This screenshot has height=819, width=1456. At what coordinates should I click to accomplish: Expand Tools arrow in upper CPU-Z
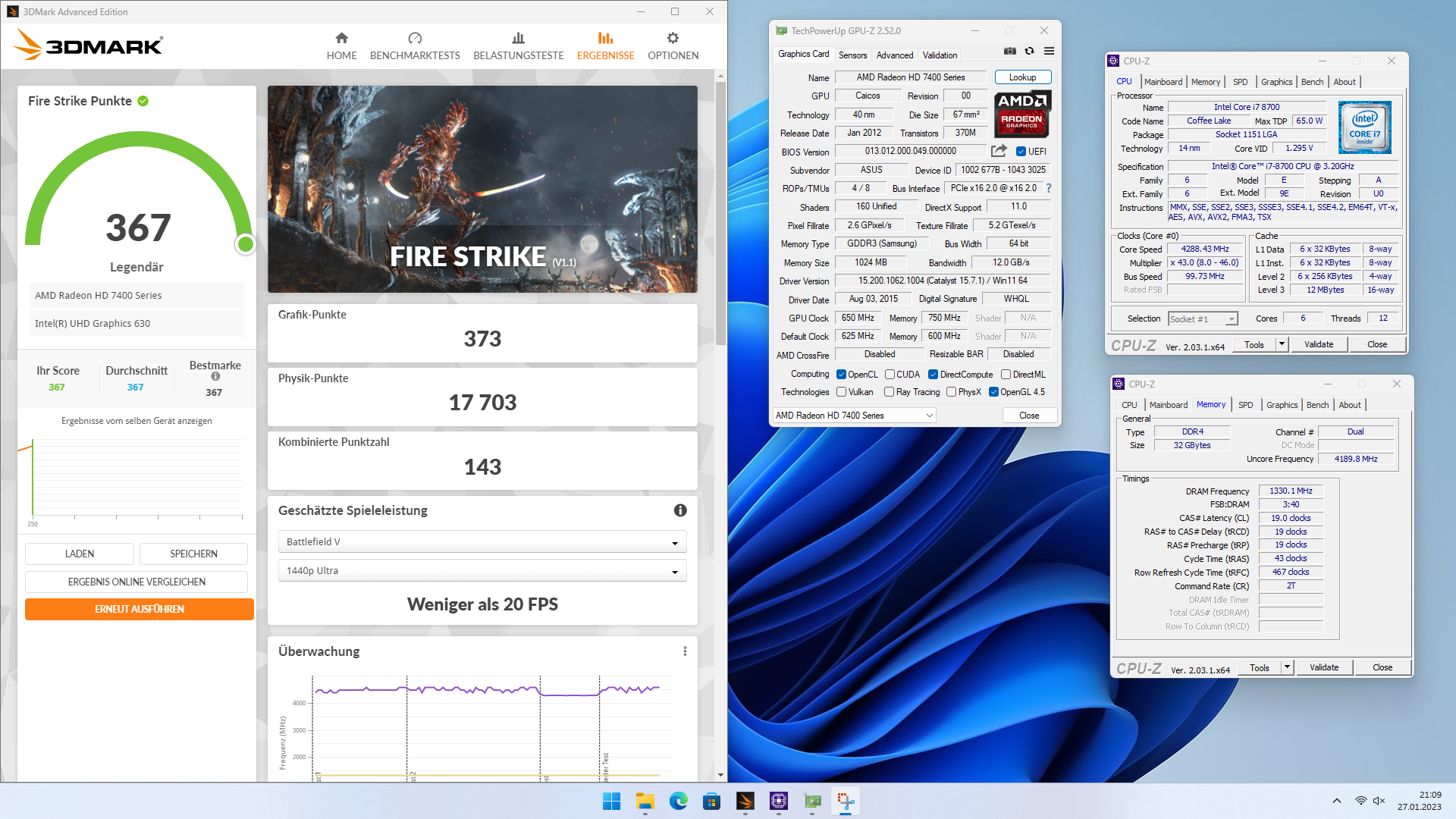pos(1282,344)
